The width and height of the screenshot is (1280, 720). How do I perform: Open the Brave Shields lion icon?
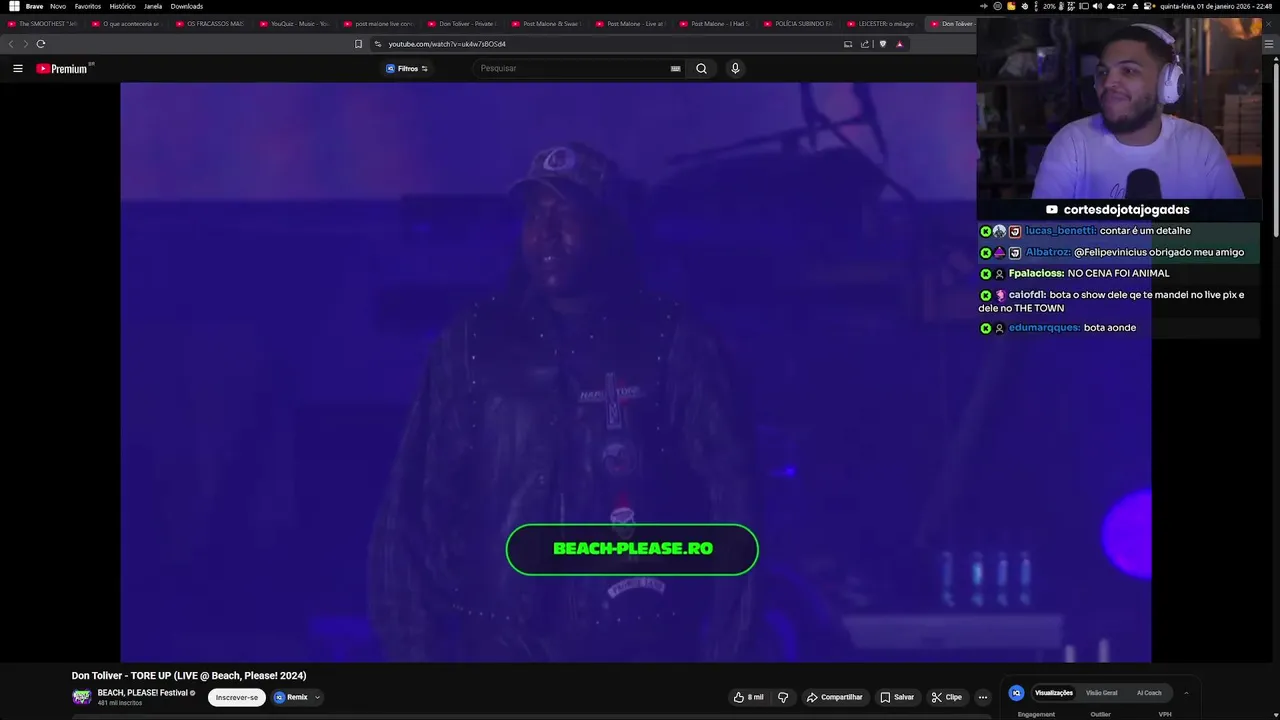click(x=882, y=44)
